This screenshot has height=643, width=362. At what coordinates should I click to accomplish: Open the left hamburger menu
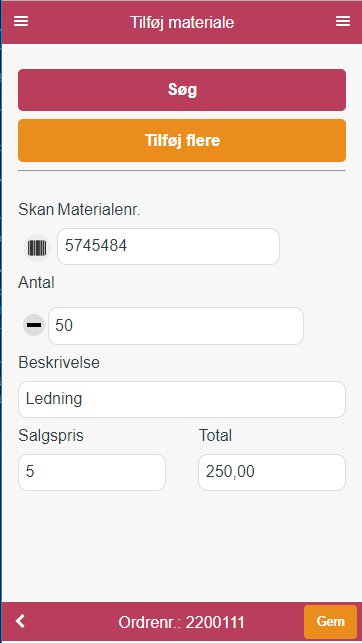coord(21,22)
